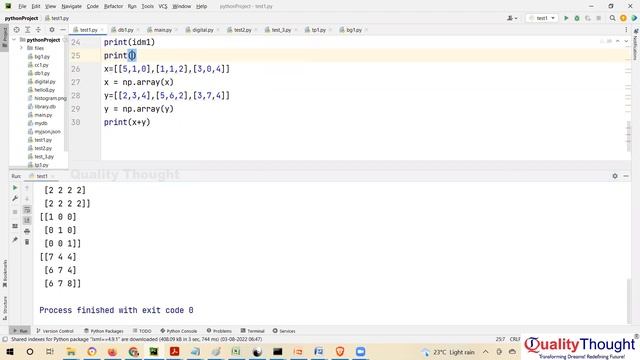This screenshot has height=360, width=640.
Task: Open the VCS menu
Action: [162, 7]
